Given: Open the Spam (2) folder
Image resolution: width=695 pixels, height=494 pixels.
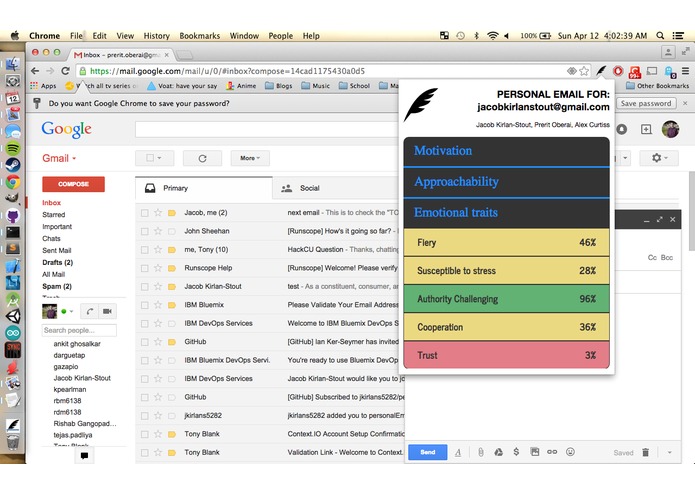Looking at the screenshot, I should click(x=57, y=286).
